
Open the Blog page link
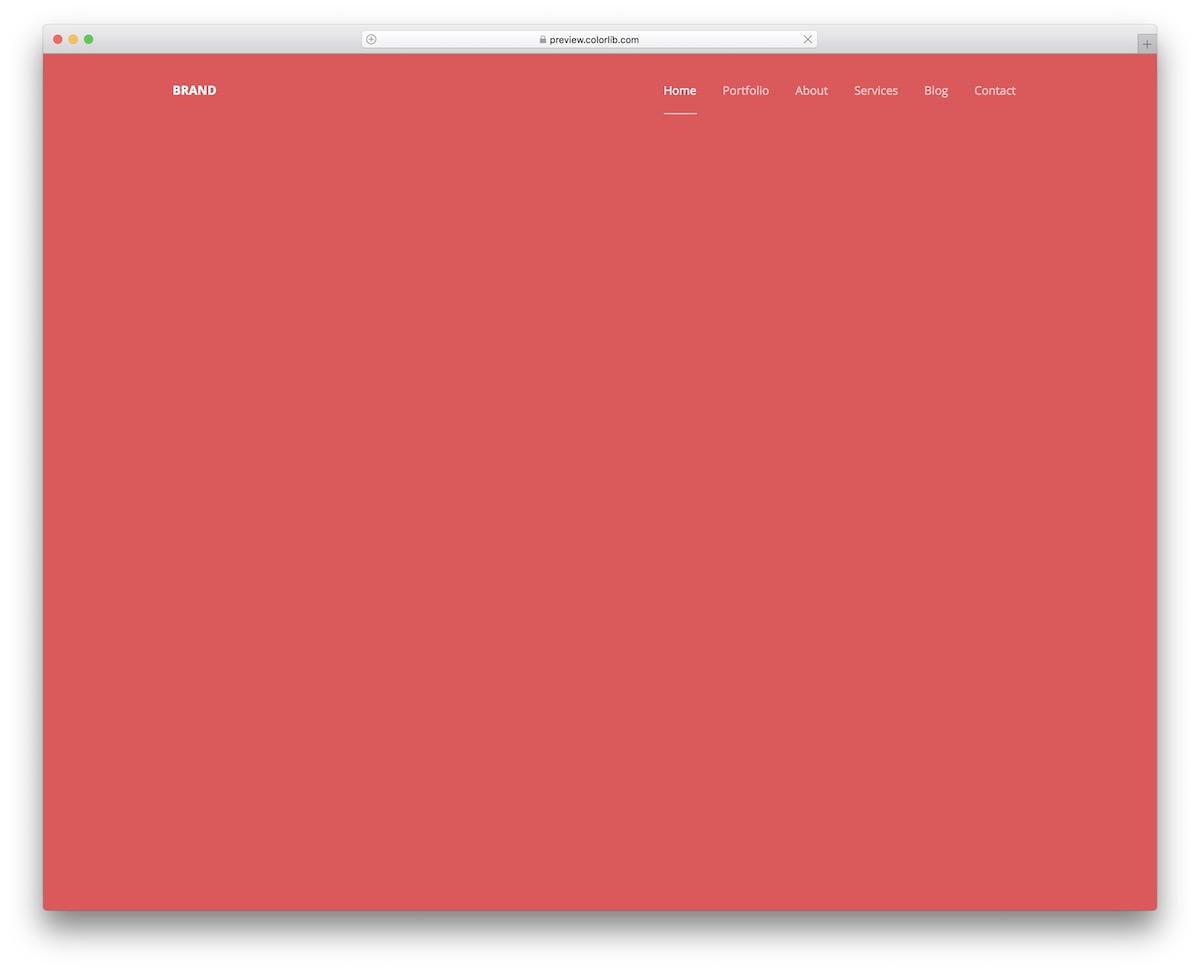tap(935, 90)
